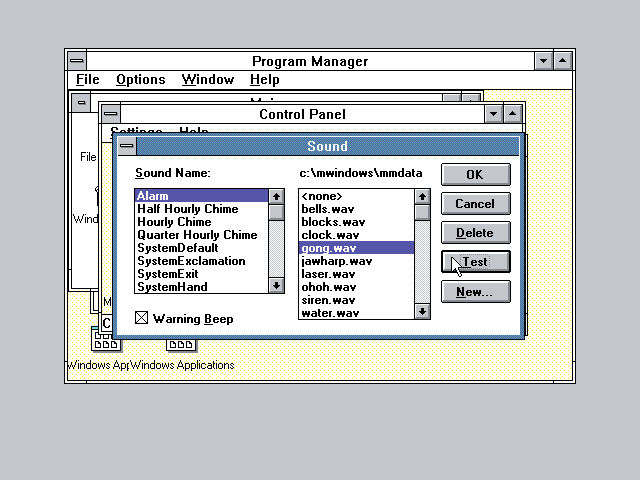
Task: Minimize the Program Manager window
Action: pos(543,61)
